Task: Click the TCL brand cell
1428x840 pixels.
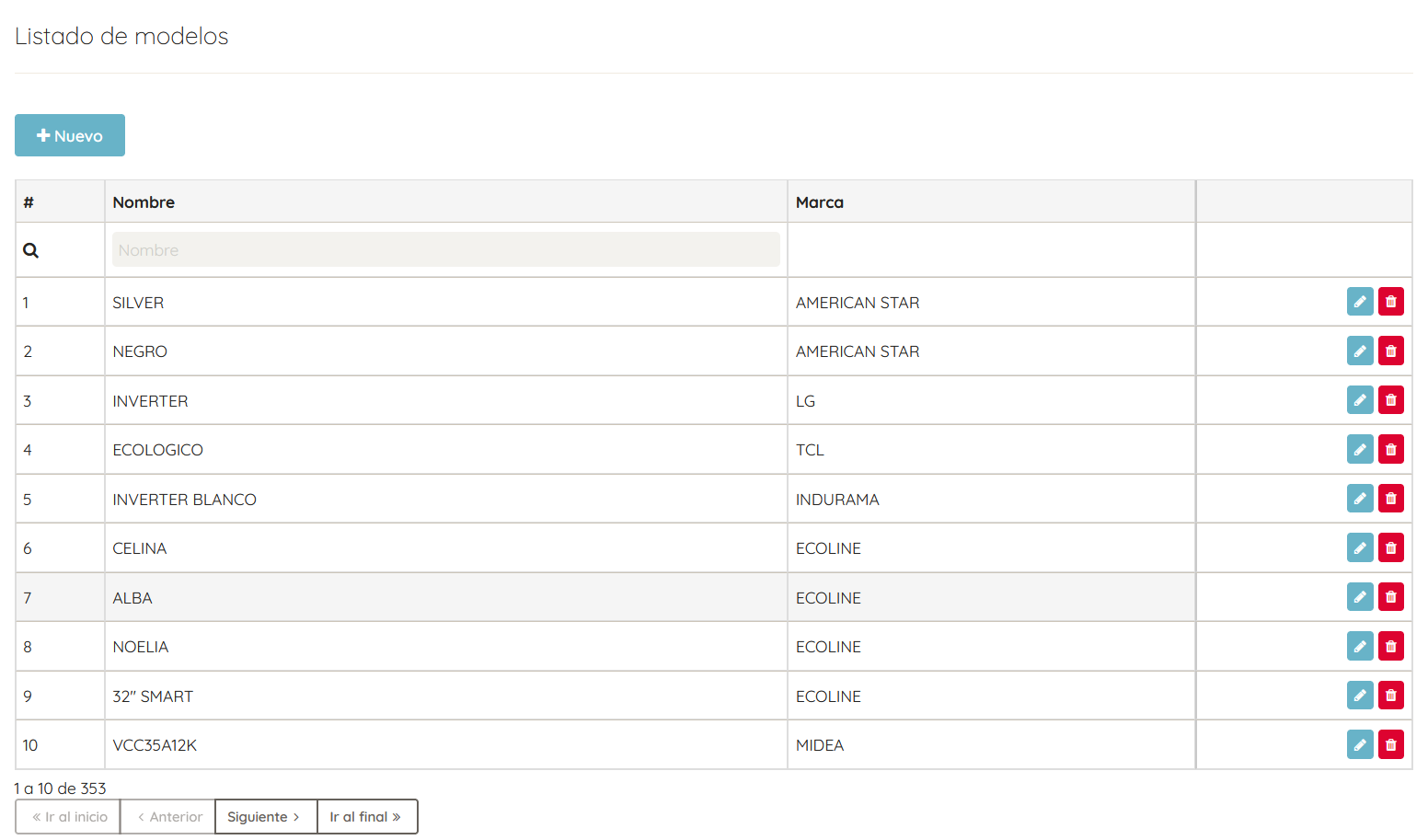Action: click(992, 449)
